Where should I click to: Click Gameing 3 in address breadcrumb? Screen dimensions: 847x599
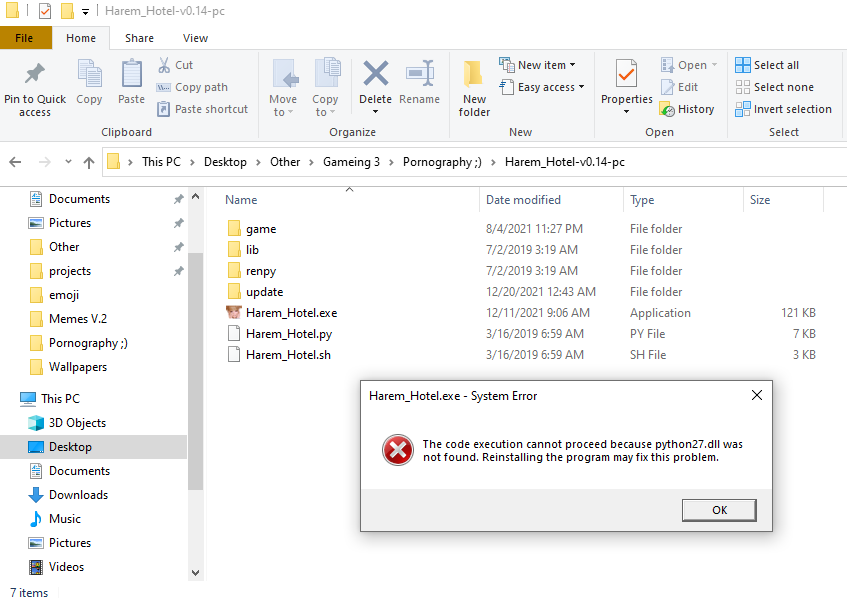351,162
